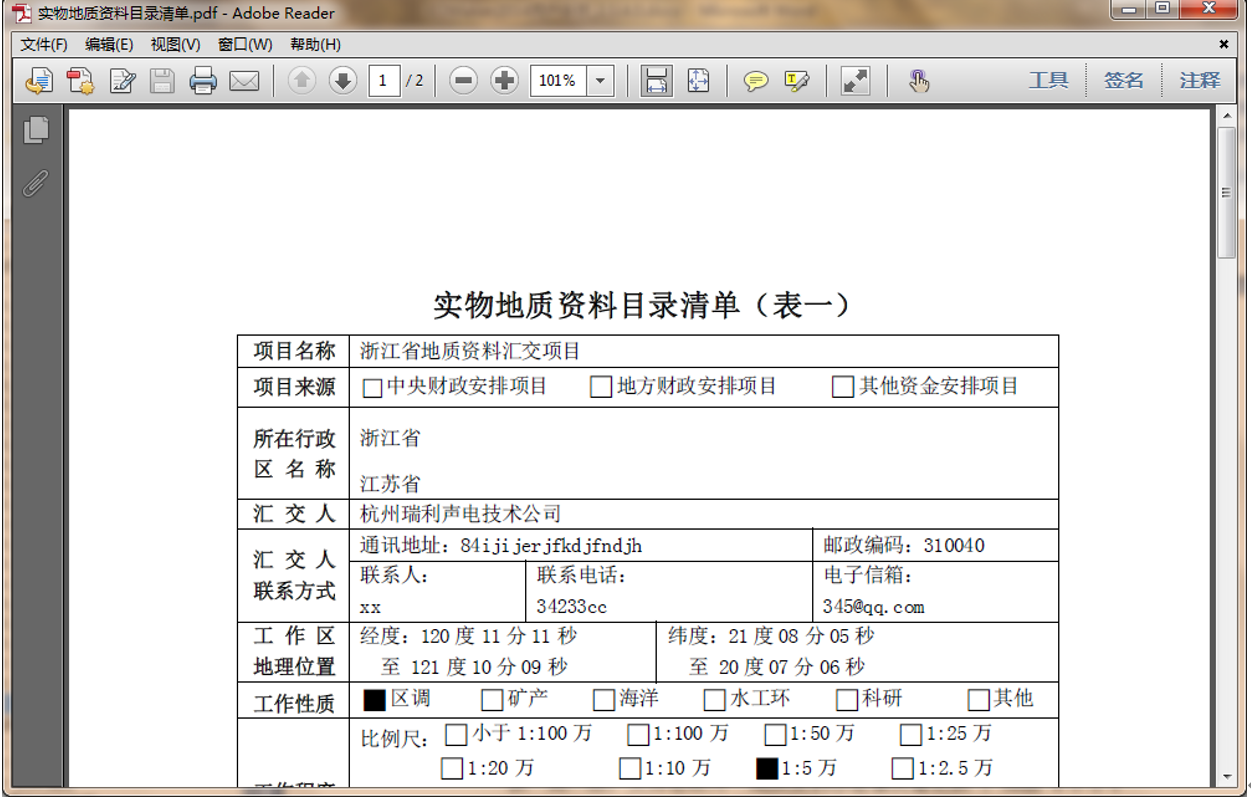Check the 地方财政安排项目 checkbox

601,387
